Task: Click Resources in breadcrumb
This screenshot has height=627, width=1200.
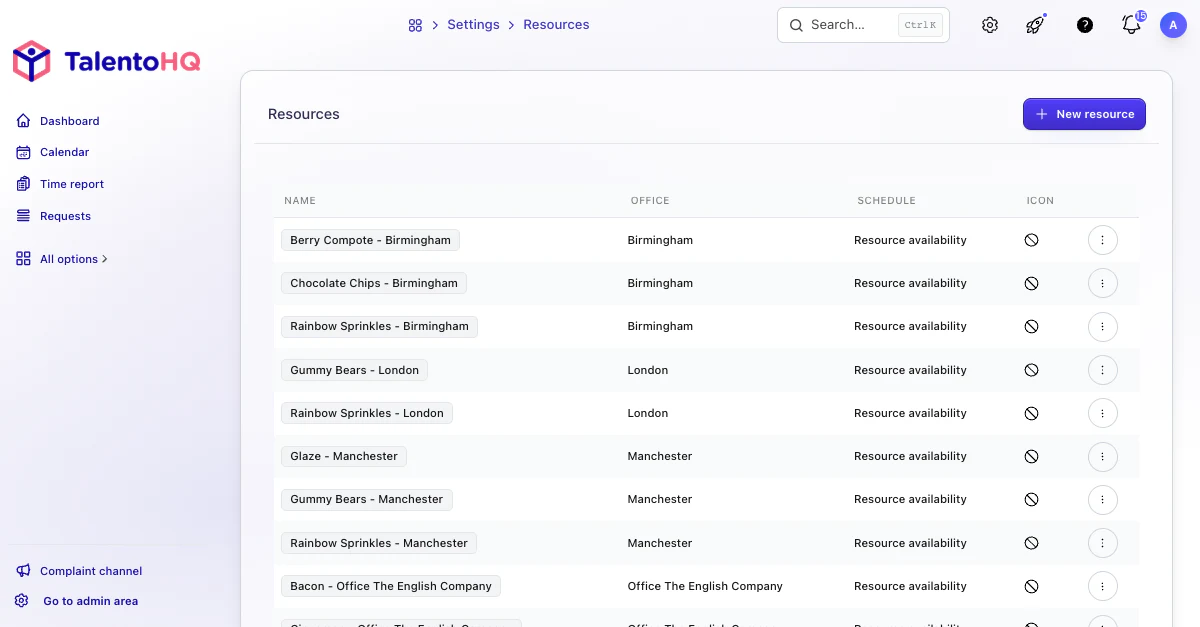Action: coord(556,25)
